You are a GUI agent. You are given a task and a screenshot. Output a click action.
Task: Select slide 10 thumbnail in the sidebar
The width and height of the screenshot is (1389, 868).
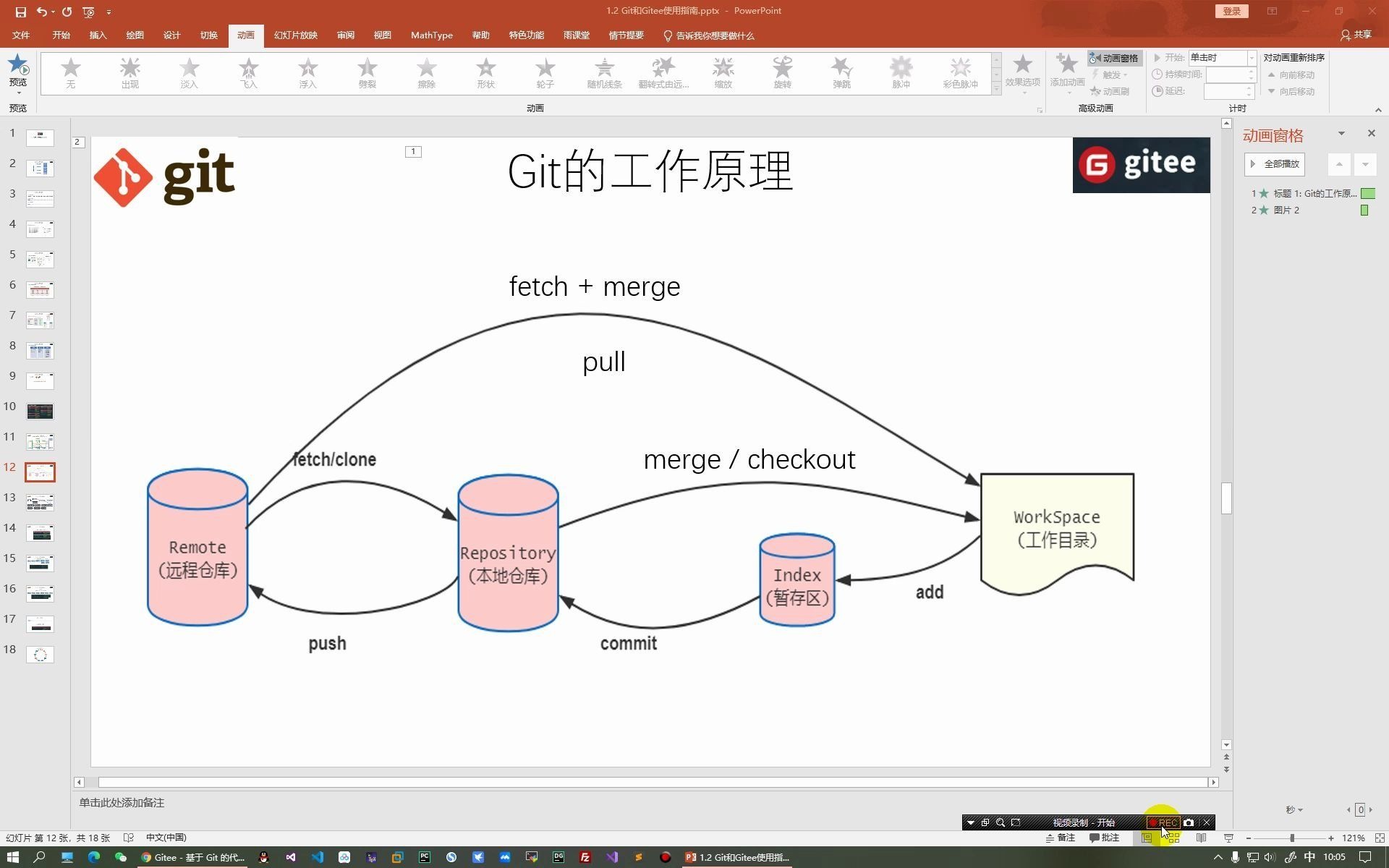[x=40, y=411]
